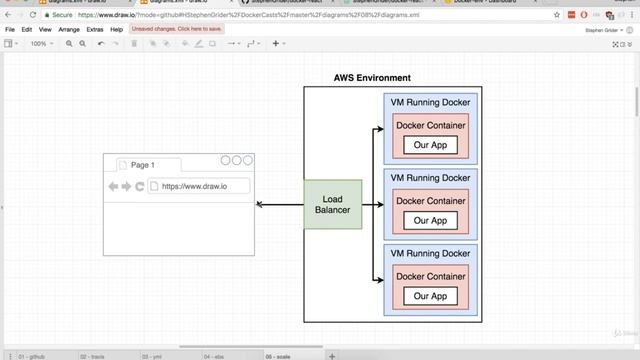Open the Extras menu
Image resolution: width=640 pixels, height=360 pixels.
coord(95,29)
